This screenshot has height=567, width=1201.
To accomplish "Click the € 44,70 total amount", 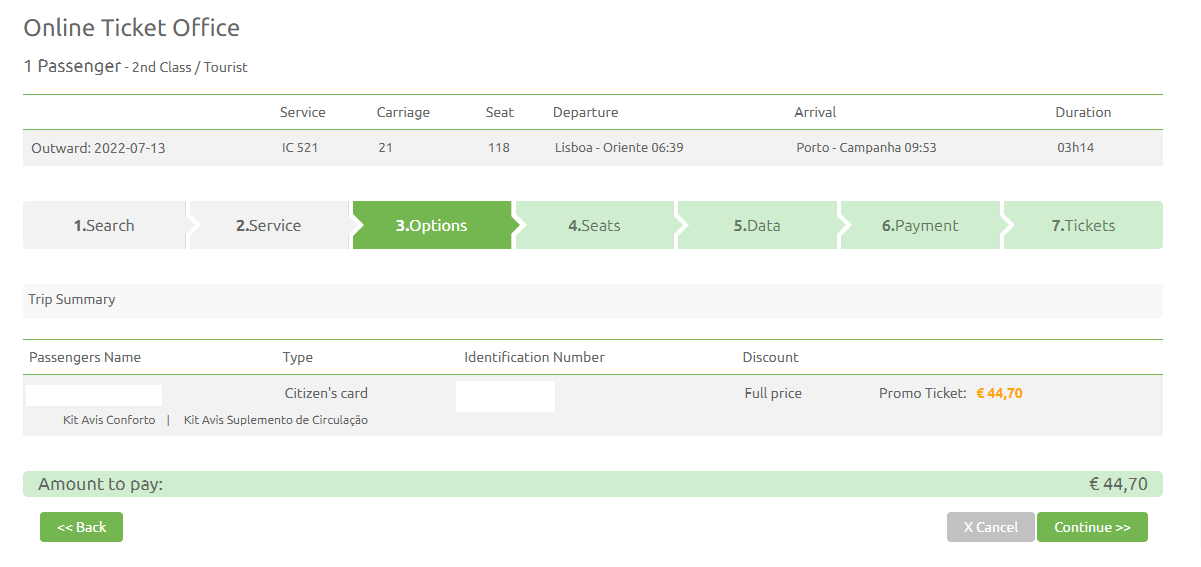I will (x=1118, y=484).
